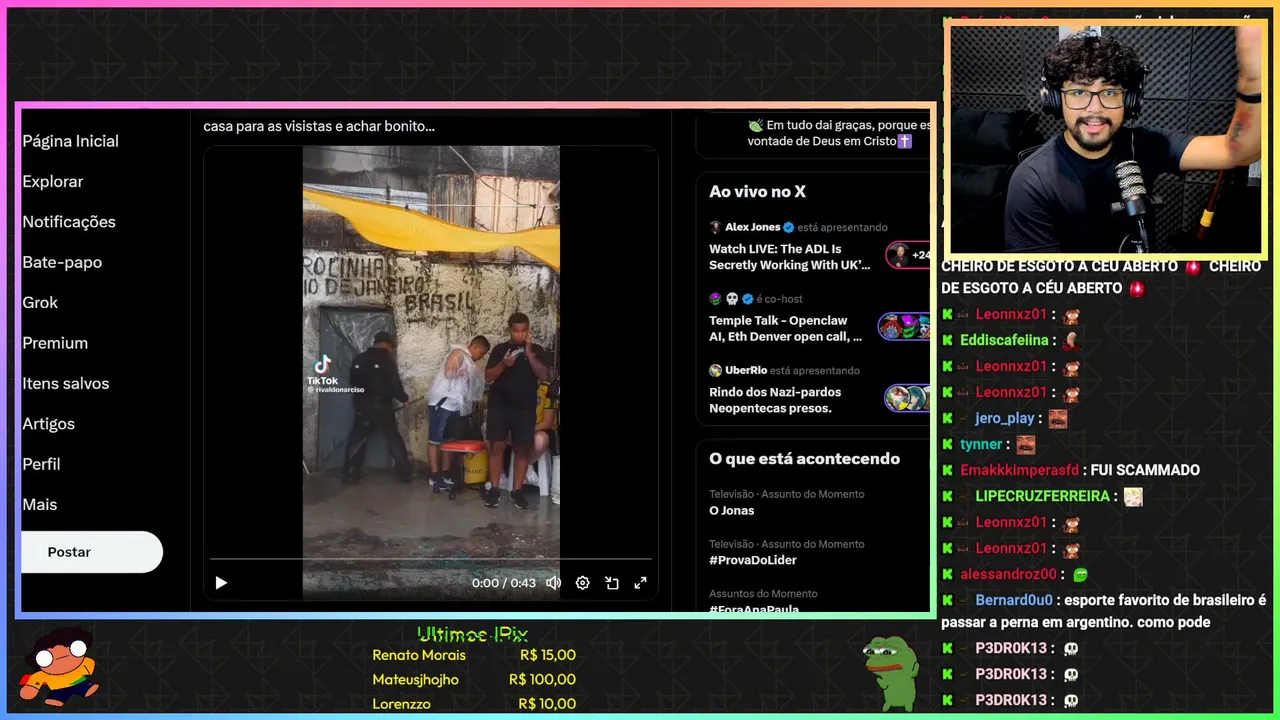Click the Kick badge beside tynner

tap(947, 444)
